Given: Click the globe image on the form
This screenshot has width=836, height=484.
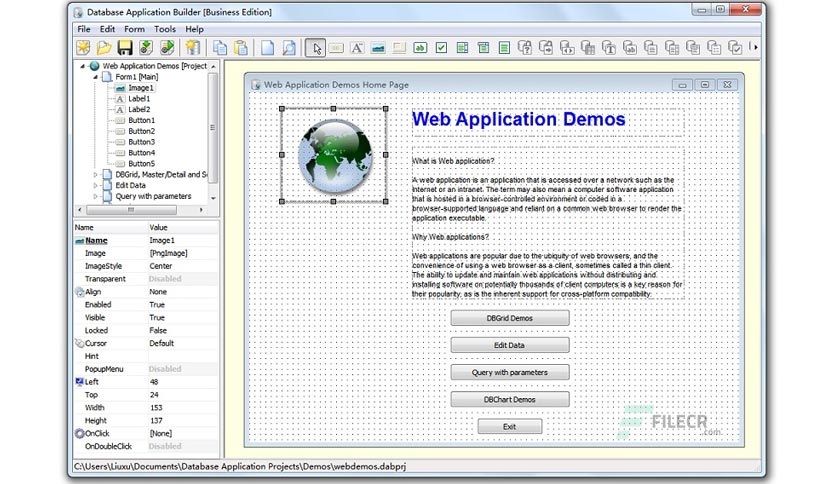Looking at the screenshot, I should pyautogui.click(x=335, y=156).
